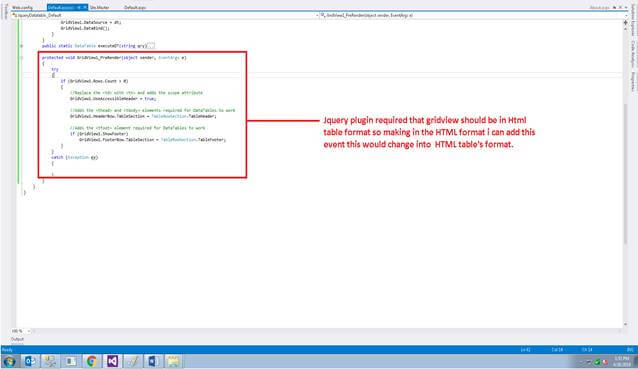The width and height of the screenshot is (638, 369).
Task: Click the 'if (GridView1.ShowFooter)' line
Action: (x=99, y=134)
